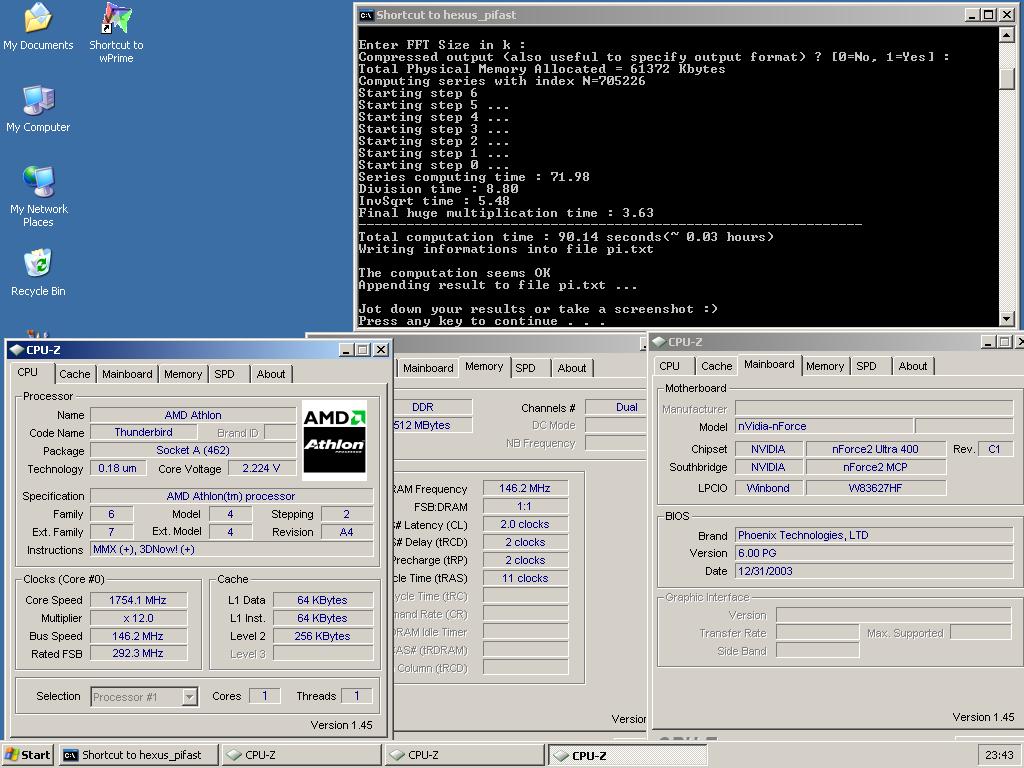1024x768 pixels.
Task: Switch to the Shortcut to hexus_pifast taskbar button
Action: [x=138, y=755]
